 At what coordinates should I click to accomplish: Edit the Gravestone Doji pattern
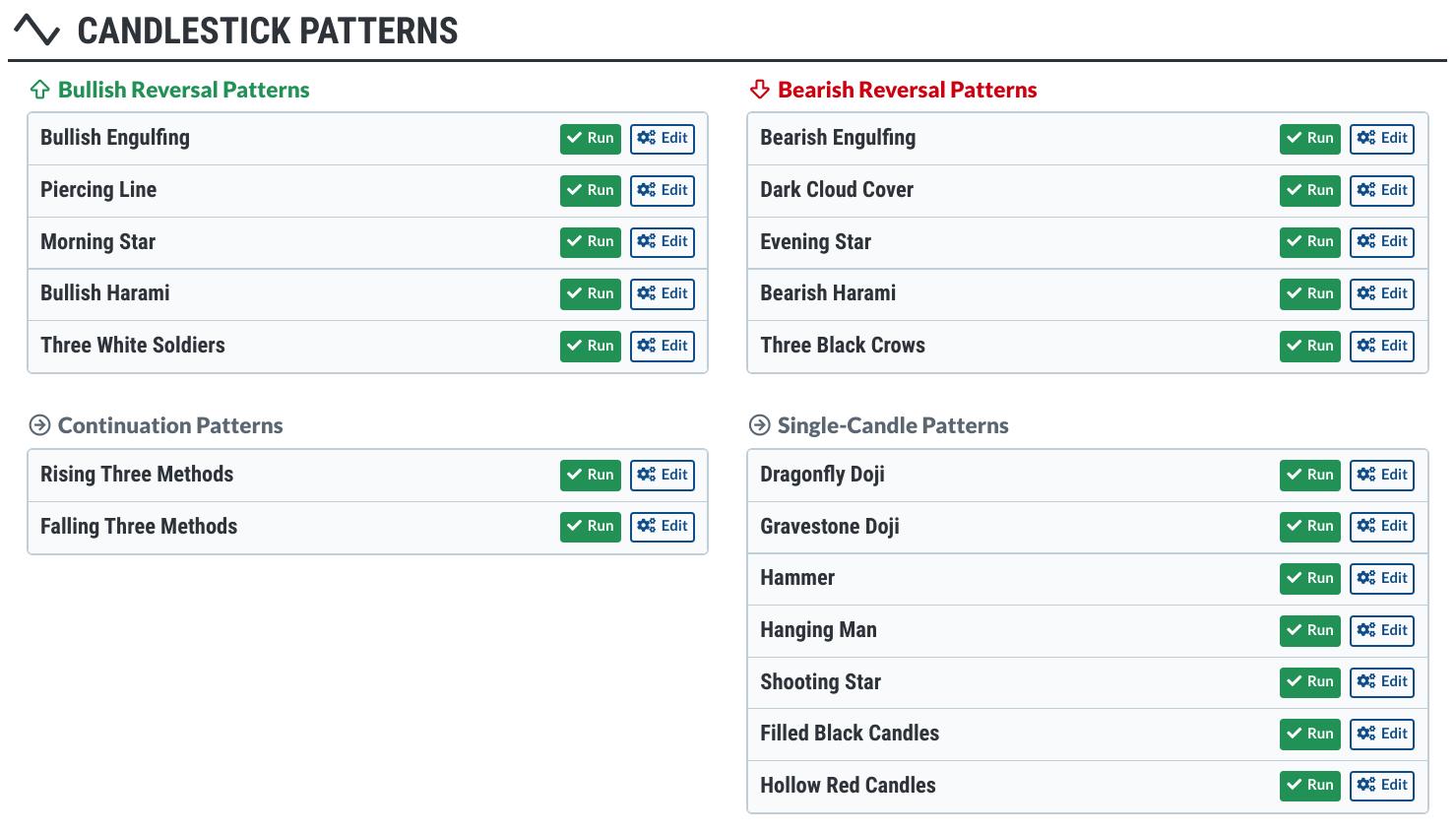1382,526
